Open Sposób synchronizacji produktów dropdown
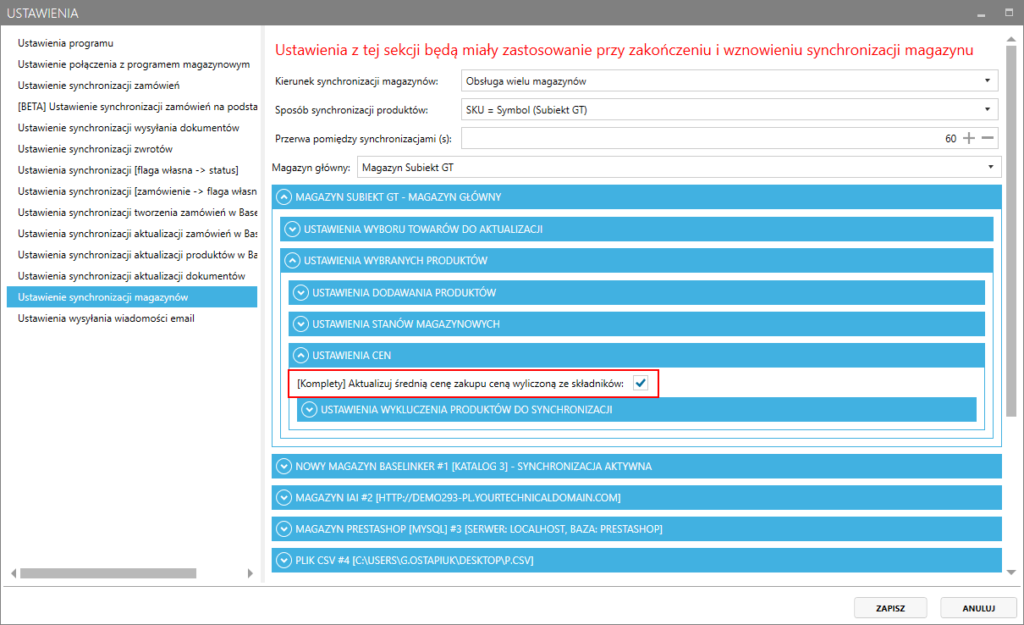1024x625 pixels. [x=729, y=110]
